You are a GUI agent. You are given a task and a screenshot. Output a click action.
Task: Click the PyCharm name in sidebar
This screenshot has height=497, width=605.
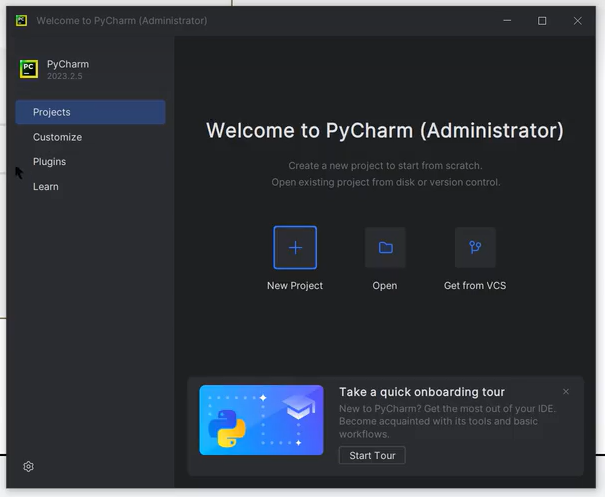point(68,64)
